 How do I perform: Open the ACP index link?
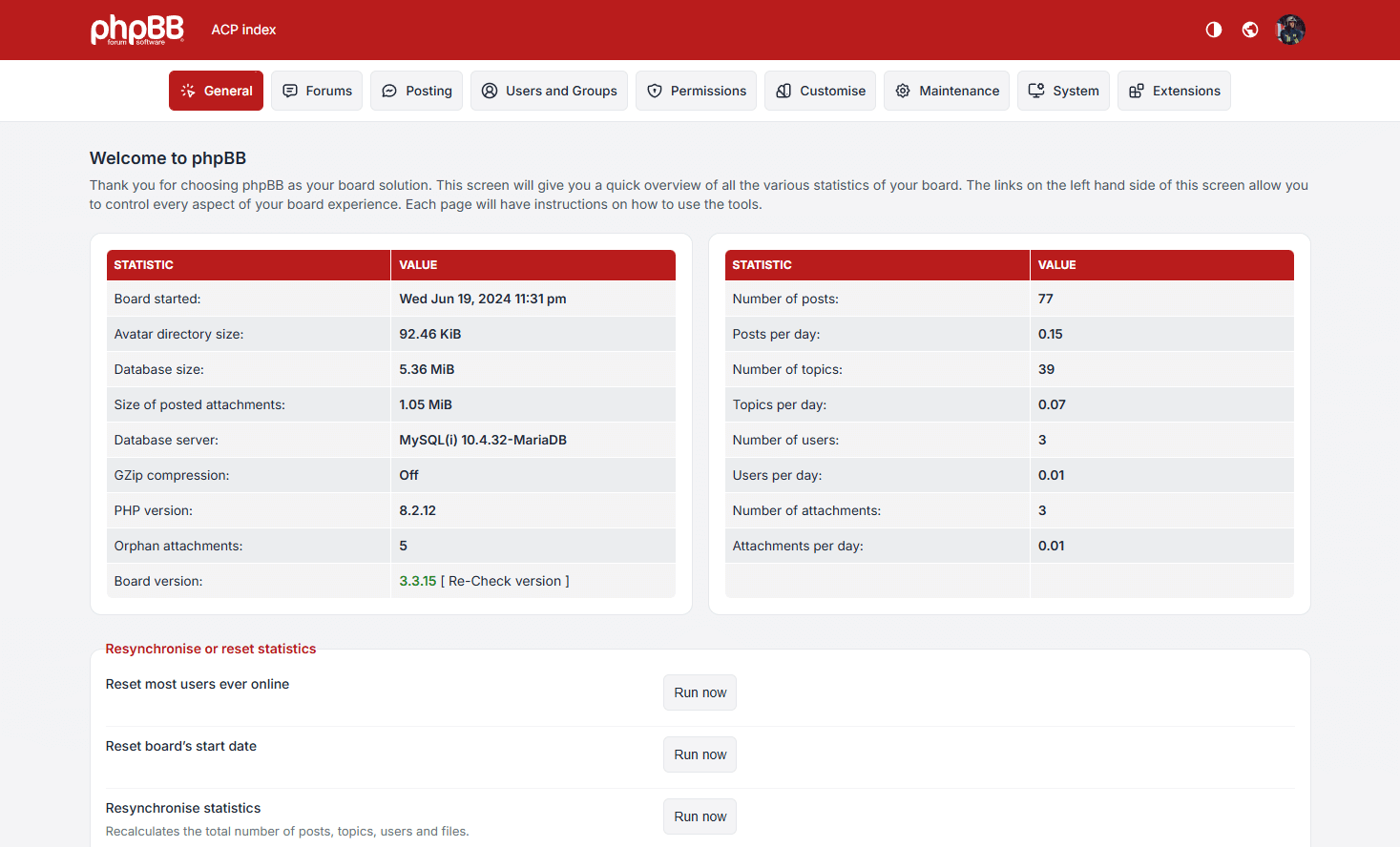pyautogui.click(x=243, y=30)
